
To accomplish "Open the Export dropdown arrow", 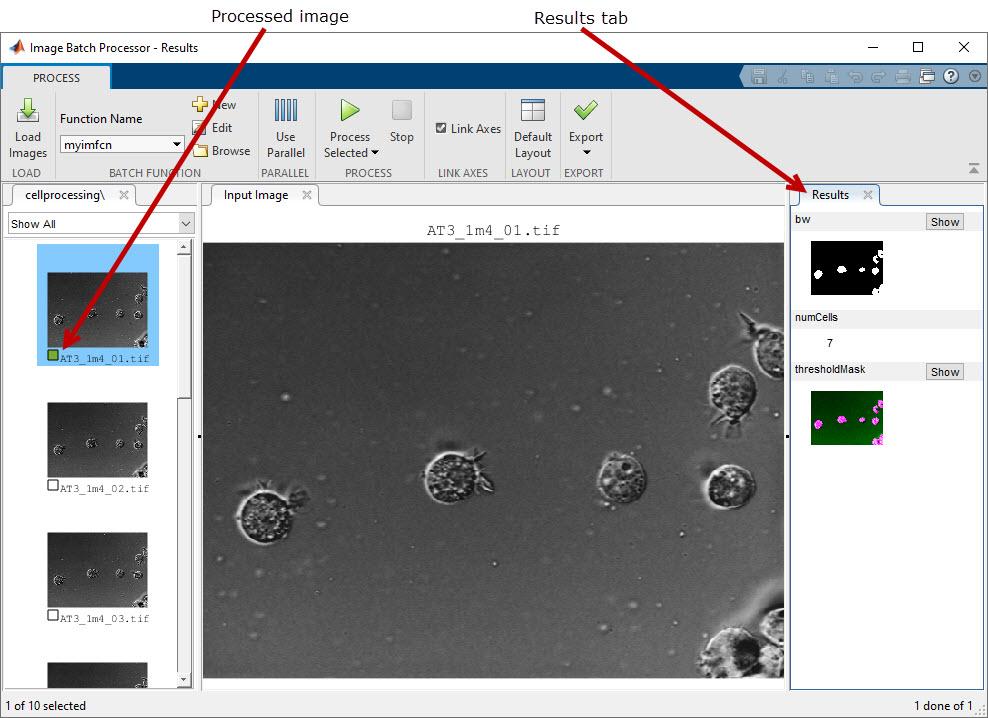I will [586, 153].
